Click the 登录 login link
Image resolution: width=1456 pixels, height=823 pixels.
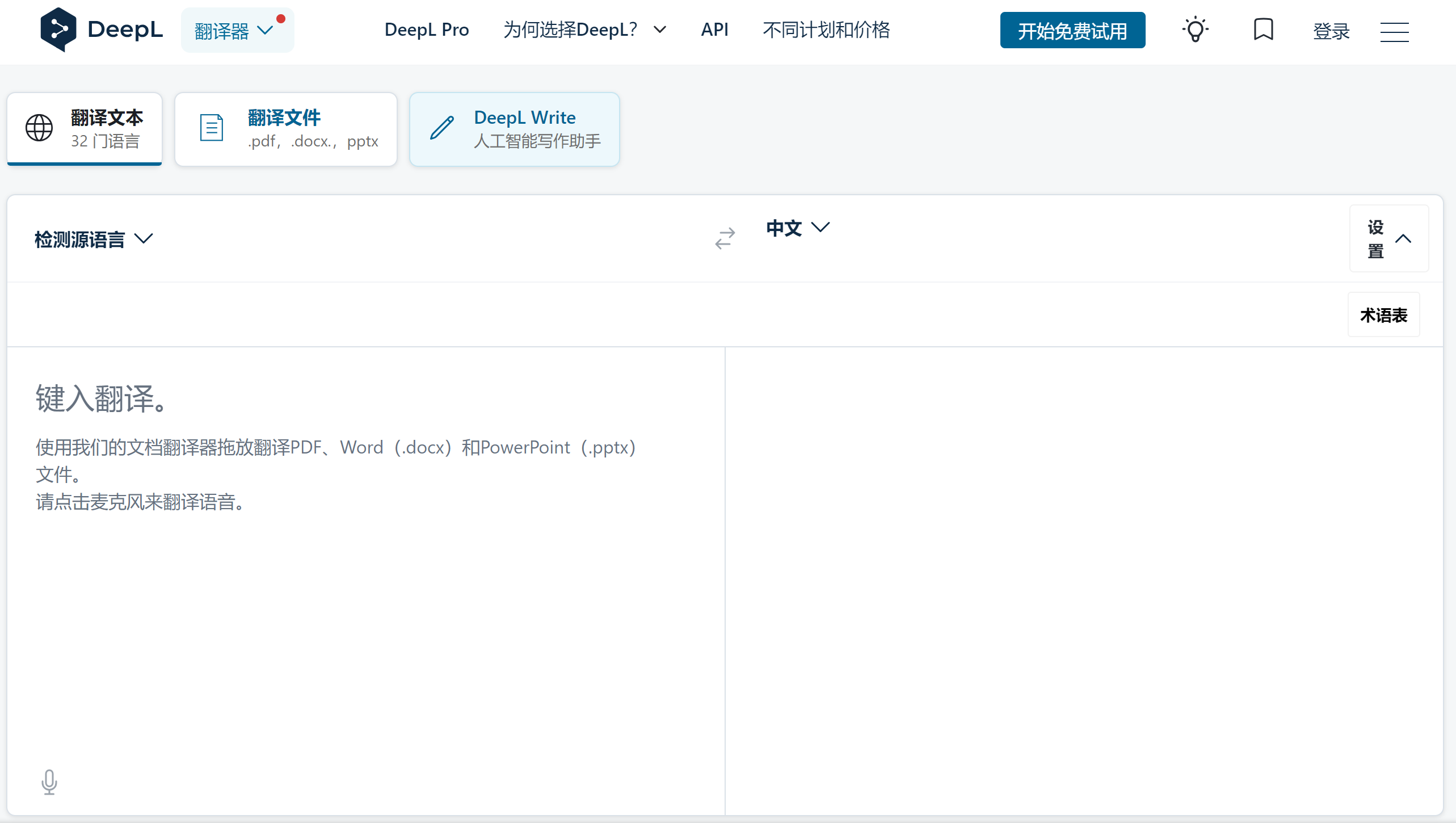pyautogui.click(x=1331, y=31)
